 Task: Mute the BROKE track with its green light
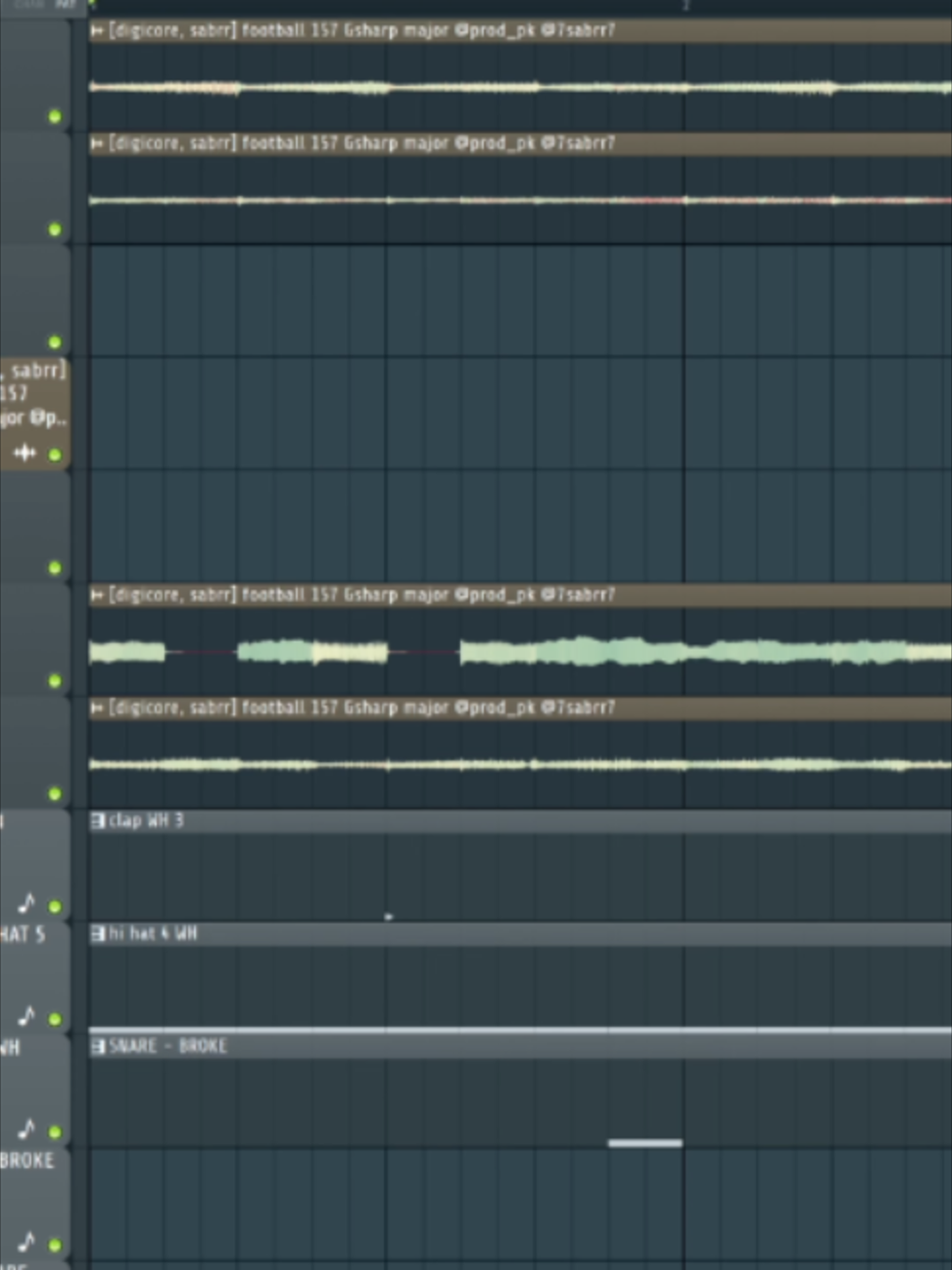click(55, 1246)
